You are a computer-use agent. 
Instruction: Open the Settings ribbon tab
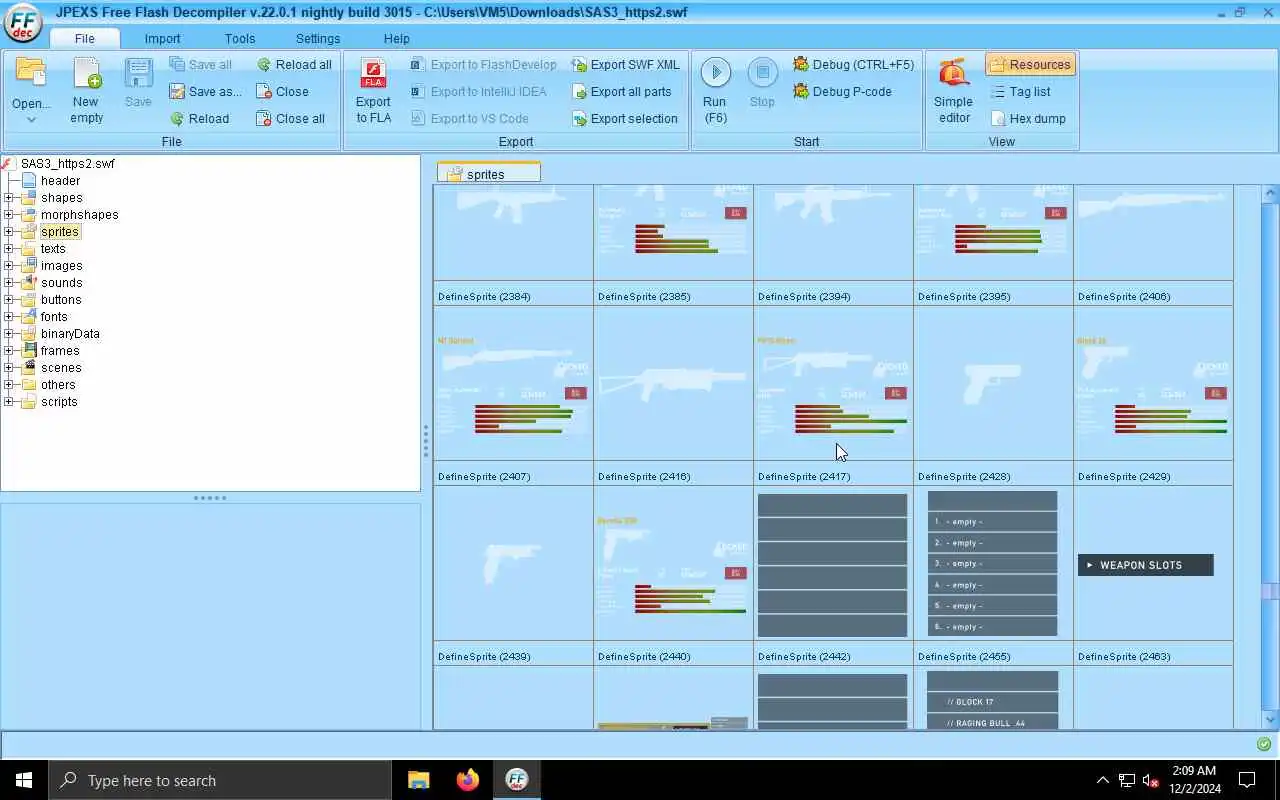(318, 38)
